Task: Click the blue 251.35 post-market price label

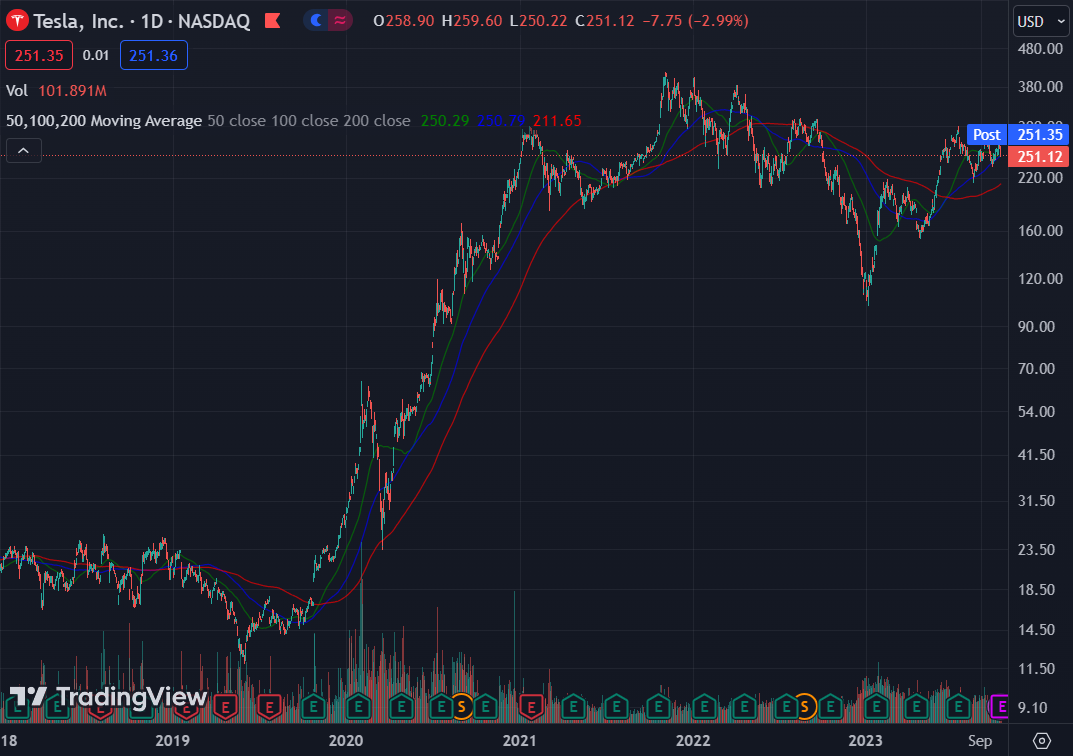Action: [x=1039, y=135]
